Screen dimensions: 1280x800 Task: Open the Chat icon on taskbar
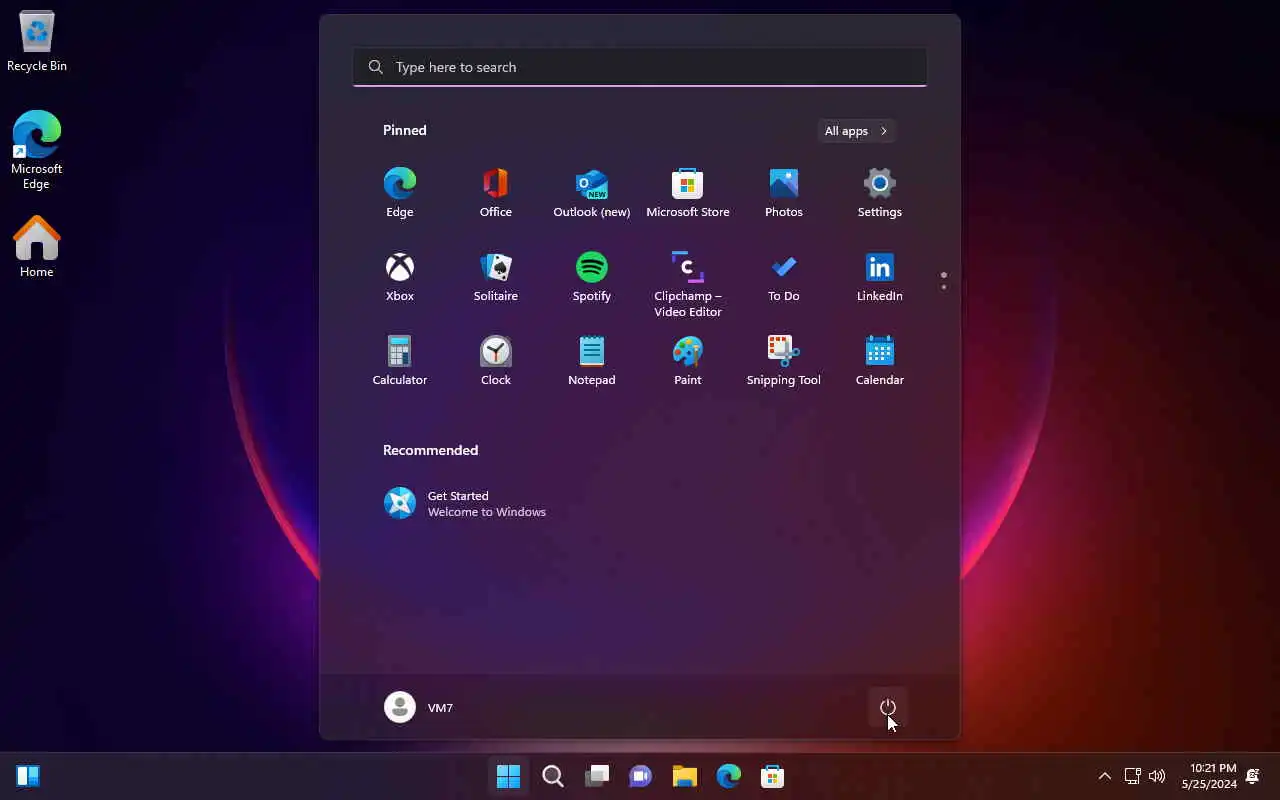pyautogui.click(x=641, y=776)
